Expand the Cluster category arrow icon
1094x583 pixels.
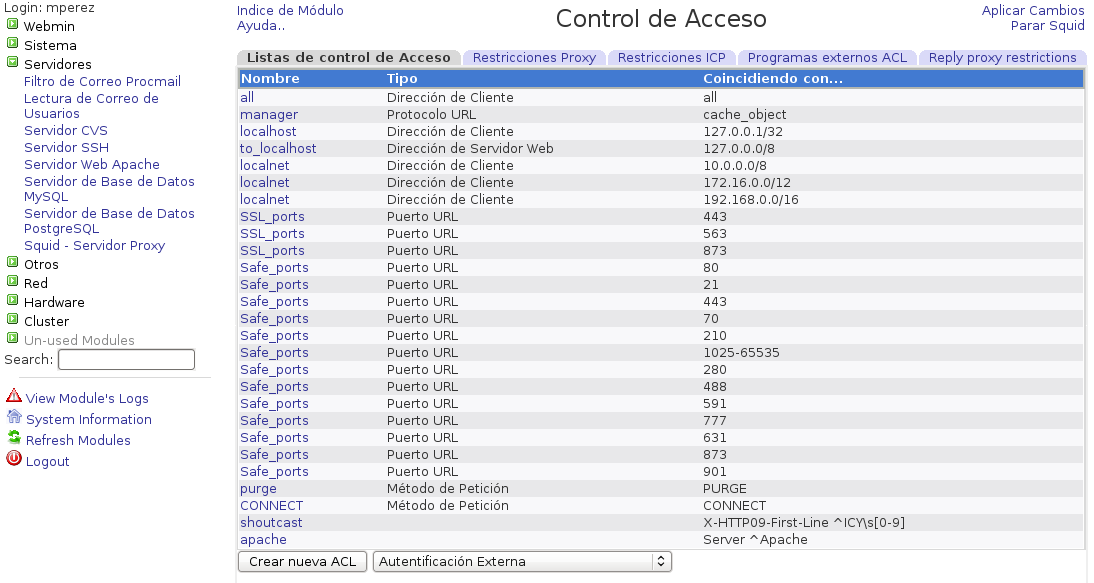[x=12, y=320]
